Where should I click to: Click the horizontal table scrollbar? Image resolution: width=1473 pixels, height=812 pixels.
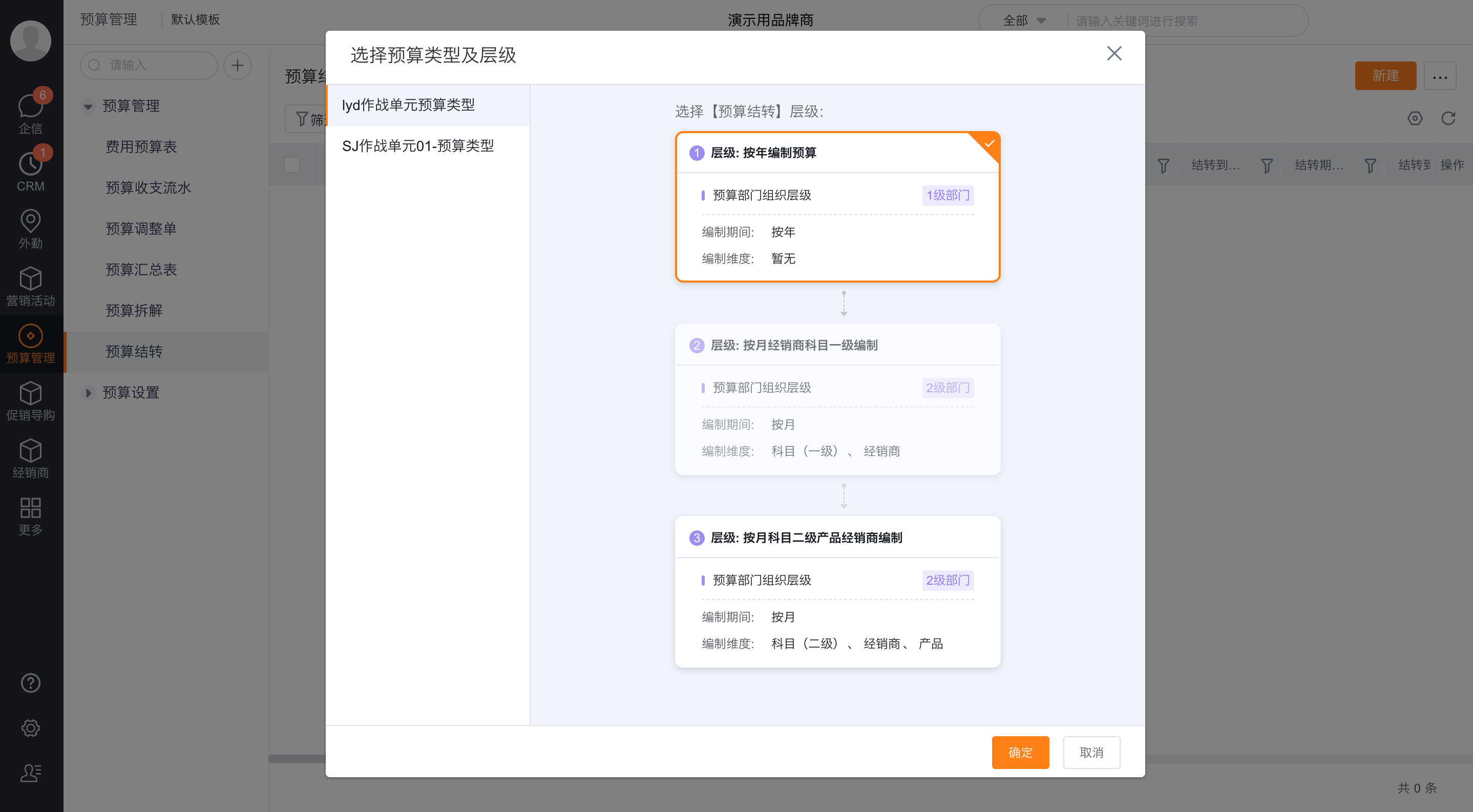pos(297,759)
